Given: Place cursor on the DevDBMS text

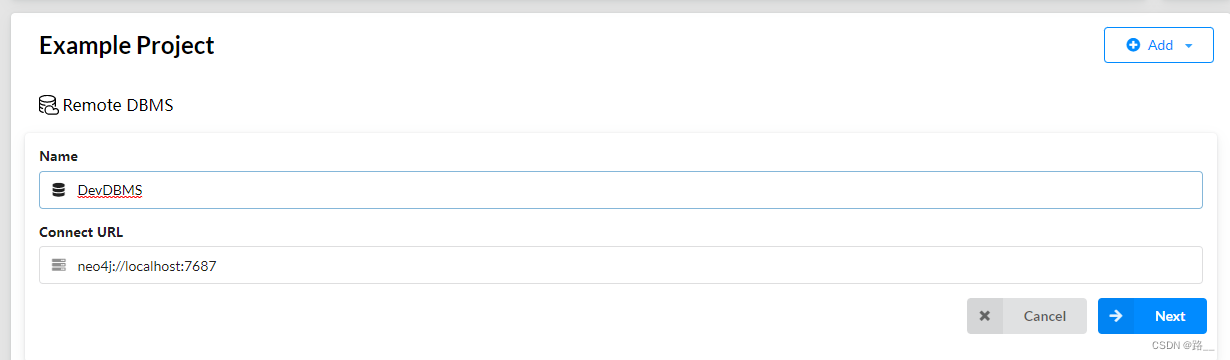Looking at the screenshot, I should pos(108,190).
